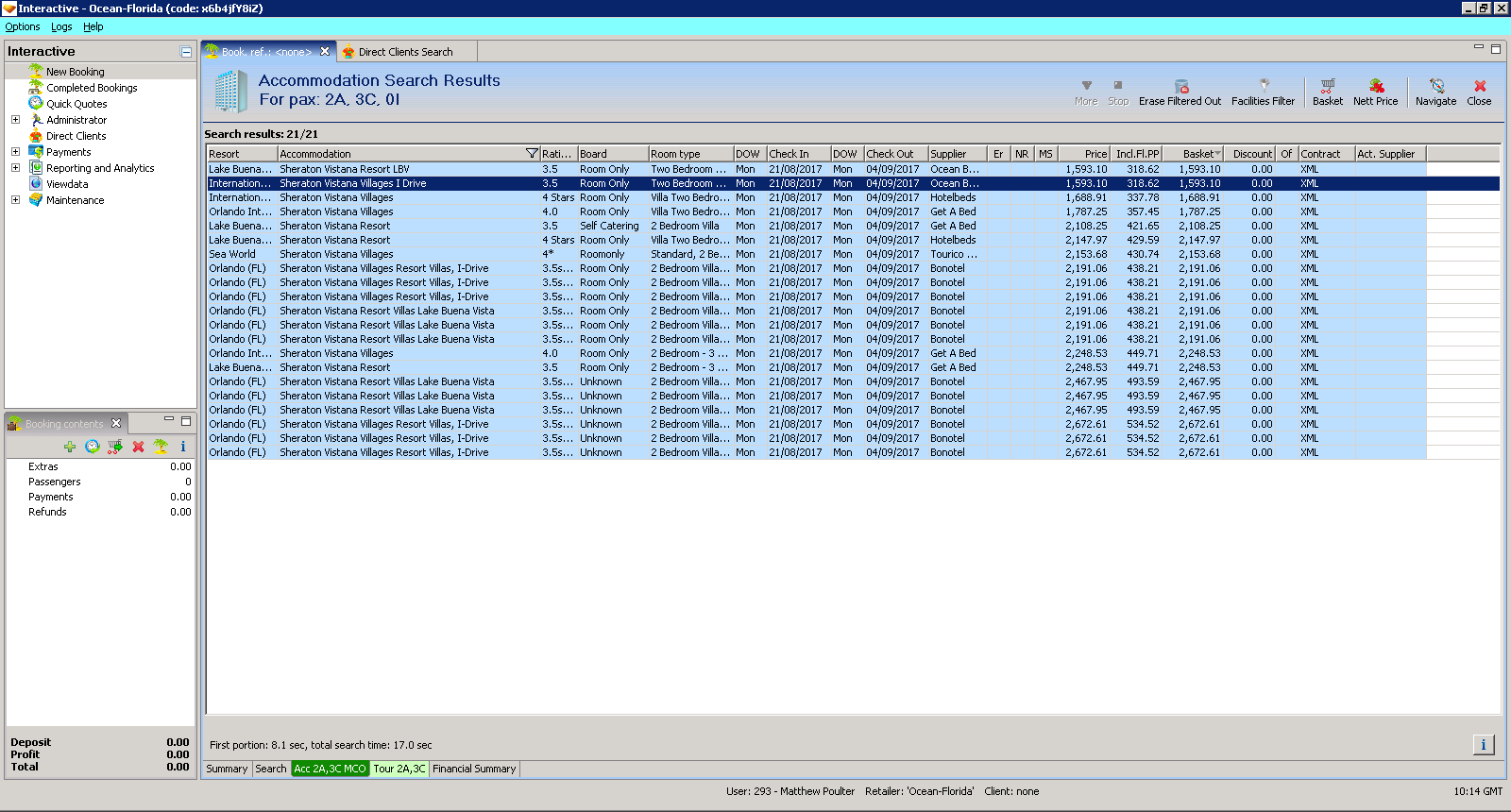Screen dimensions: 1511x812
Task: Select the Refunds row in Booking contents
Action: click(x=100, y=512)
